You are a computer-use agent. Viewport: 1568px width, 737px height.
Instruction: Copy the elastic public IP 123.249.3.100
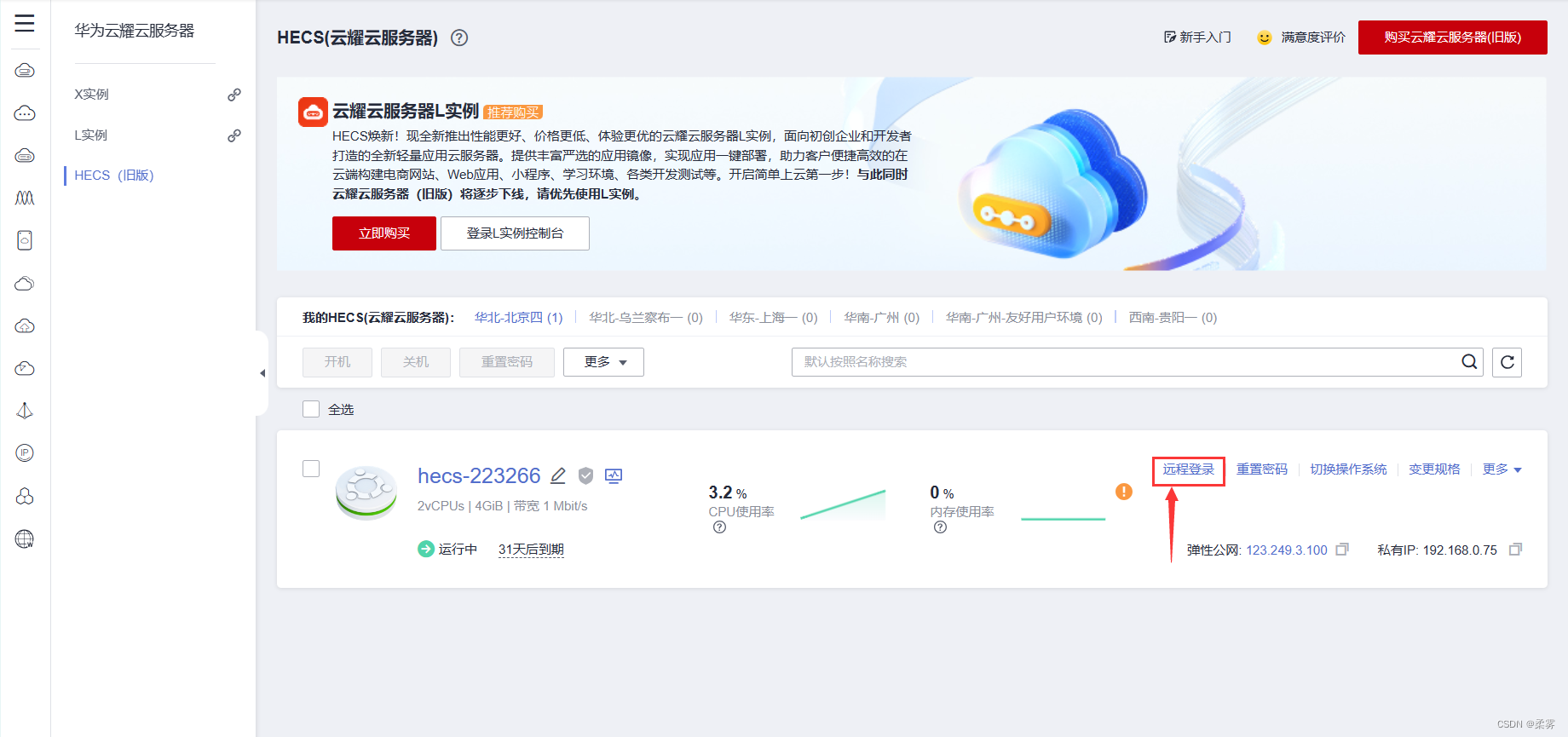(1342, 550)
